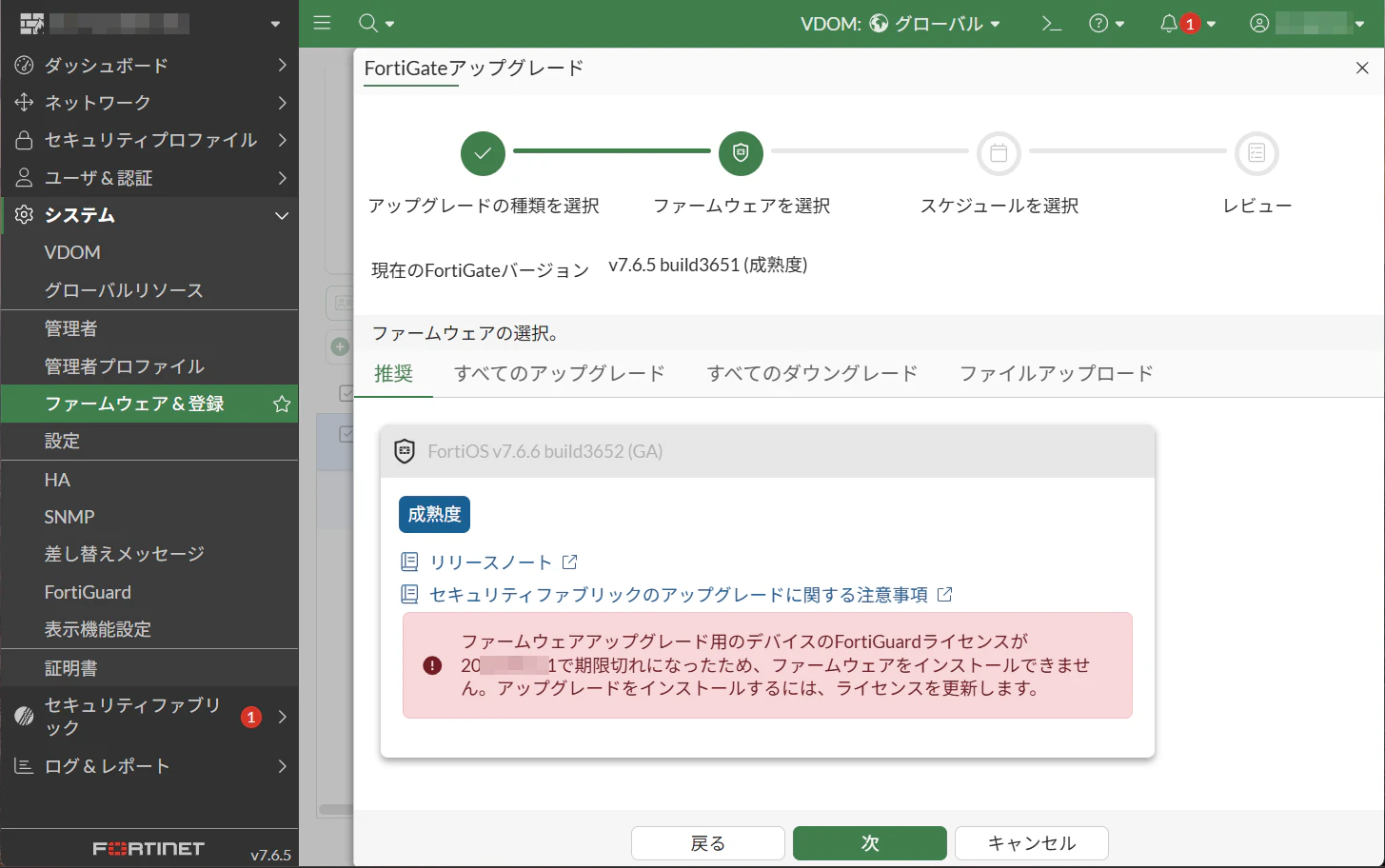Toggle the sidebar hamburger menu icon
Image resolution: width=1385 pixels, height=868 pixels.
[x=322, y=23]
